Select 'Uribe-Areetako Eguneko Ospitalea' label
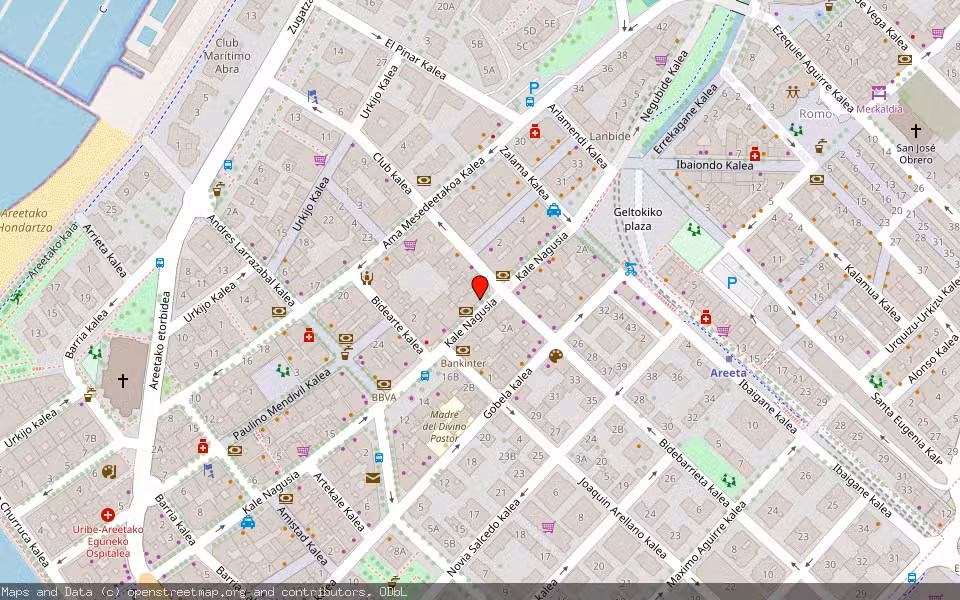Viewport: 960px width, 600px height. point(108,541)
